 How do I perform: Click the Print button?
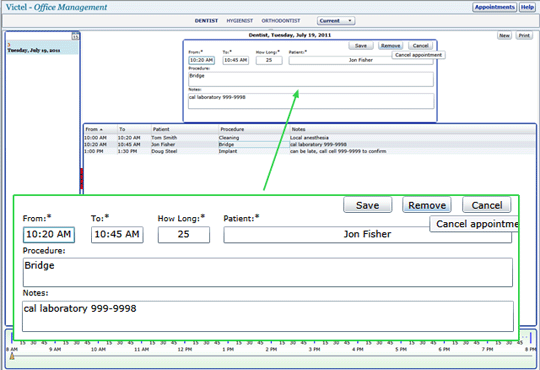(x=524, y=35)
